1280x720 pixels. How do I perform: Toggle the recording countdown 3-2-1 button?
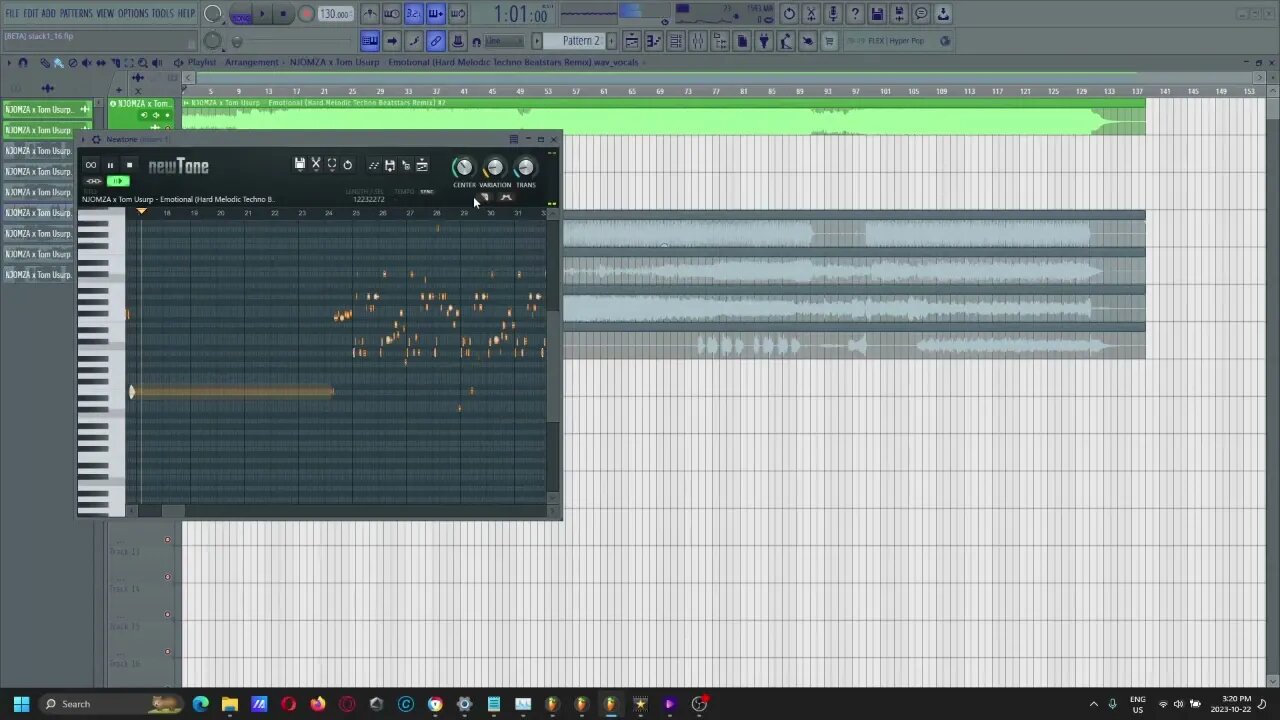pos(414,14)
